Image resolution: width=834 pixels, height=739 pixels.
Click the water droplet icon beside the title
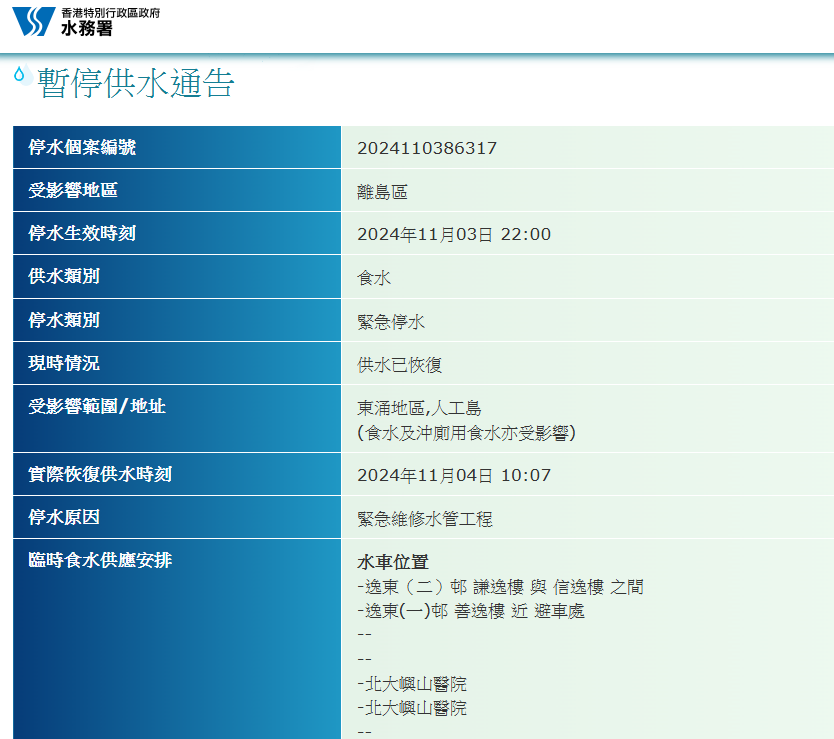click(20, 74)
